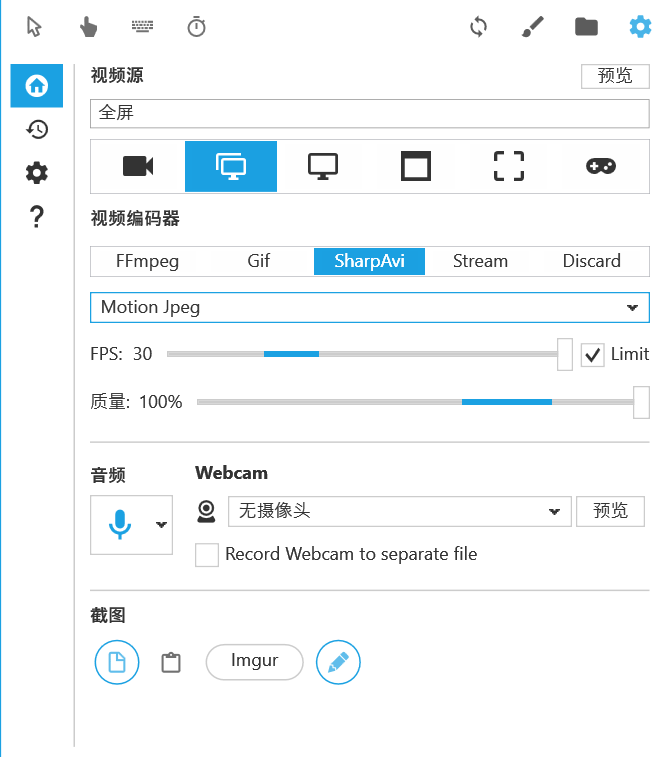Expand the audio source dropdown arrow
The image size is (668, 757).
[x=160, y=525]
